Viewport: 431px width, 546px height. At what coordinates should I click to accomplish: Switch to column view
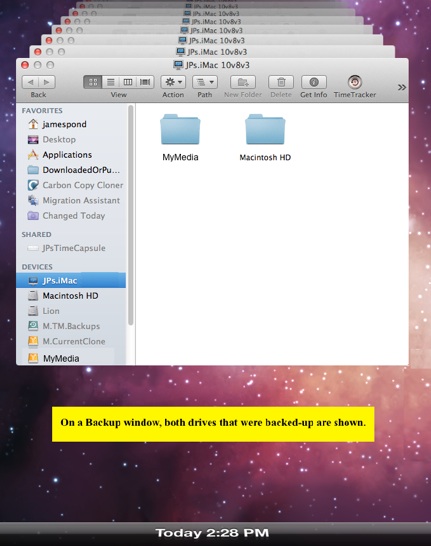point(128,82)
